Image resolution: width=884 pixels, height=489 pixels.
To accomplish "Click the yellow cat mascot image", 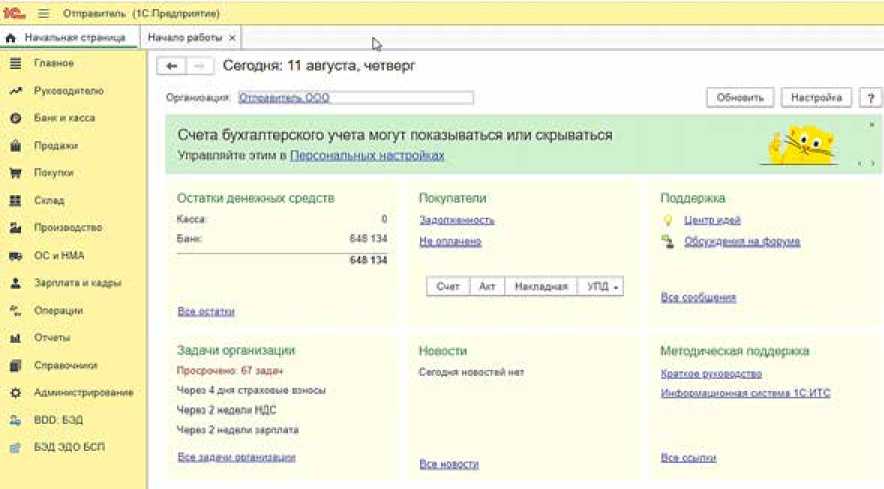I will coord(801,144).
